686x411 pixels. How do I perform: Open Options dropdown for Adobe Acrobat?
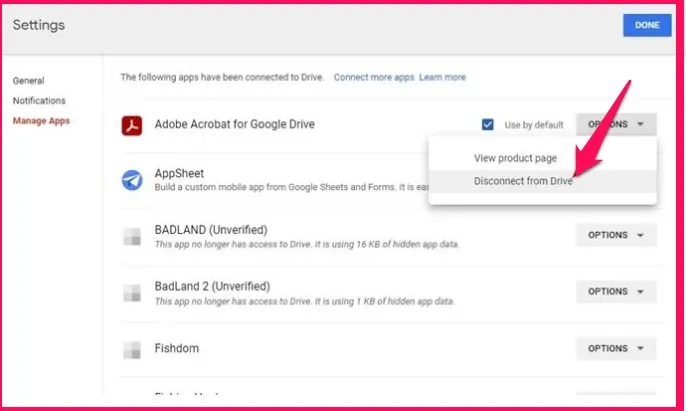pyautogui.click(x=616, y=124)
